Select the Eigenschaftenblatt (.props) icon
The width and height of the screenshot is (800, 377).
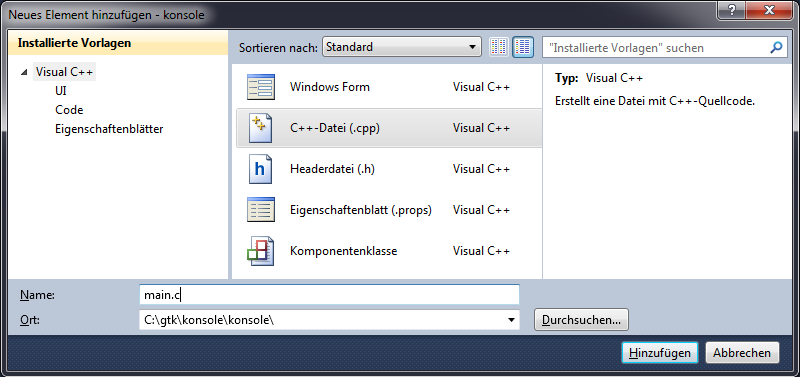[261, 210]
